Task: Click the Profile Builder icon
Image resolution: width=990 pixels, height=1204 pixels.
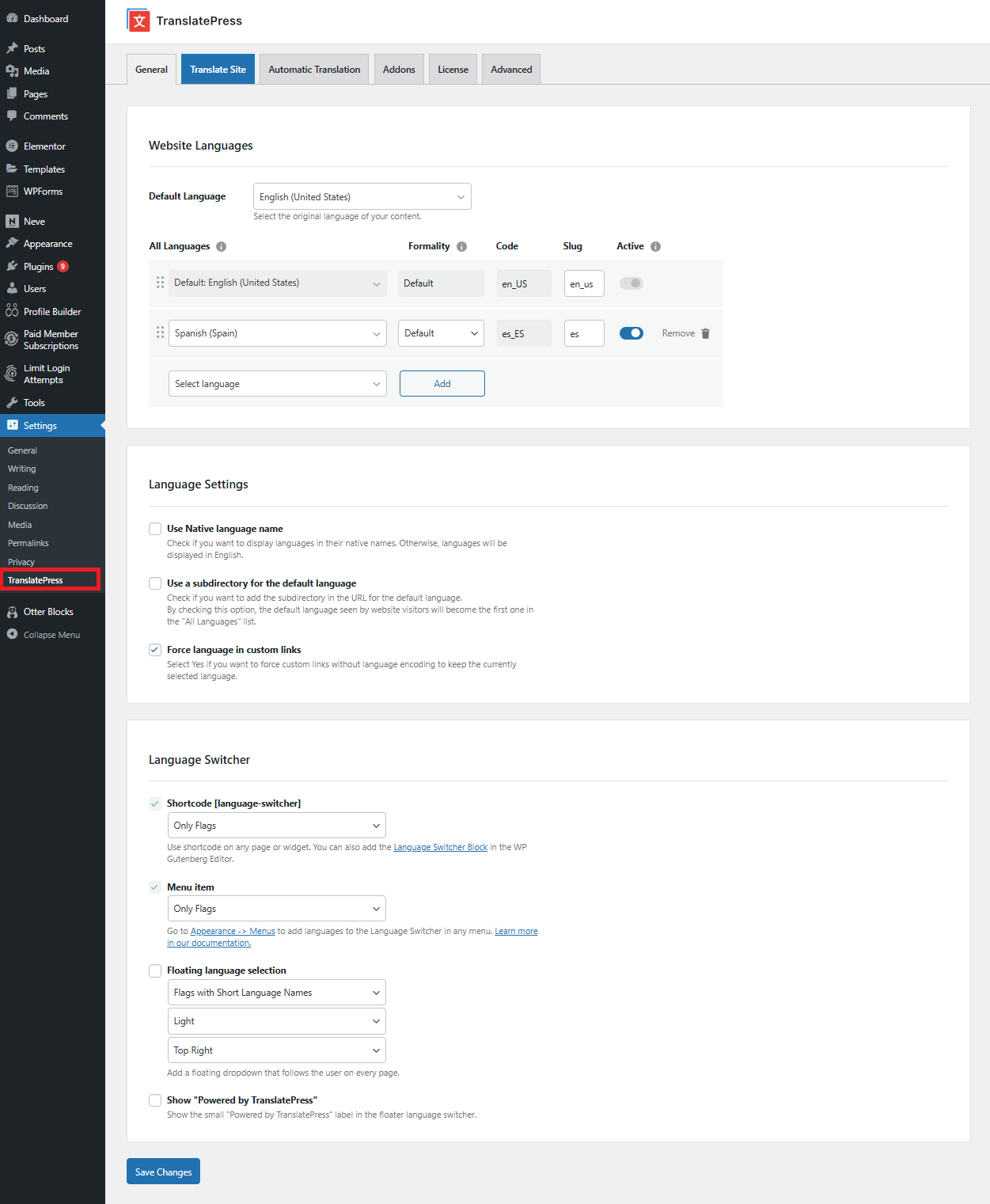Action: point(12,311)
